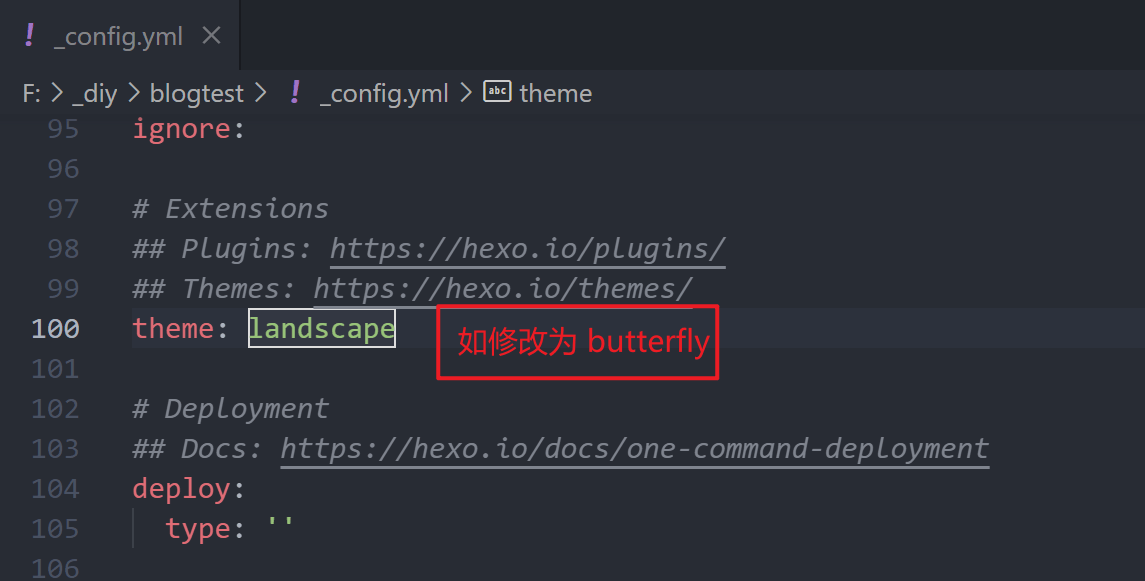Click the red butterfly annotation box

tap(578, 342)
